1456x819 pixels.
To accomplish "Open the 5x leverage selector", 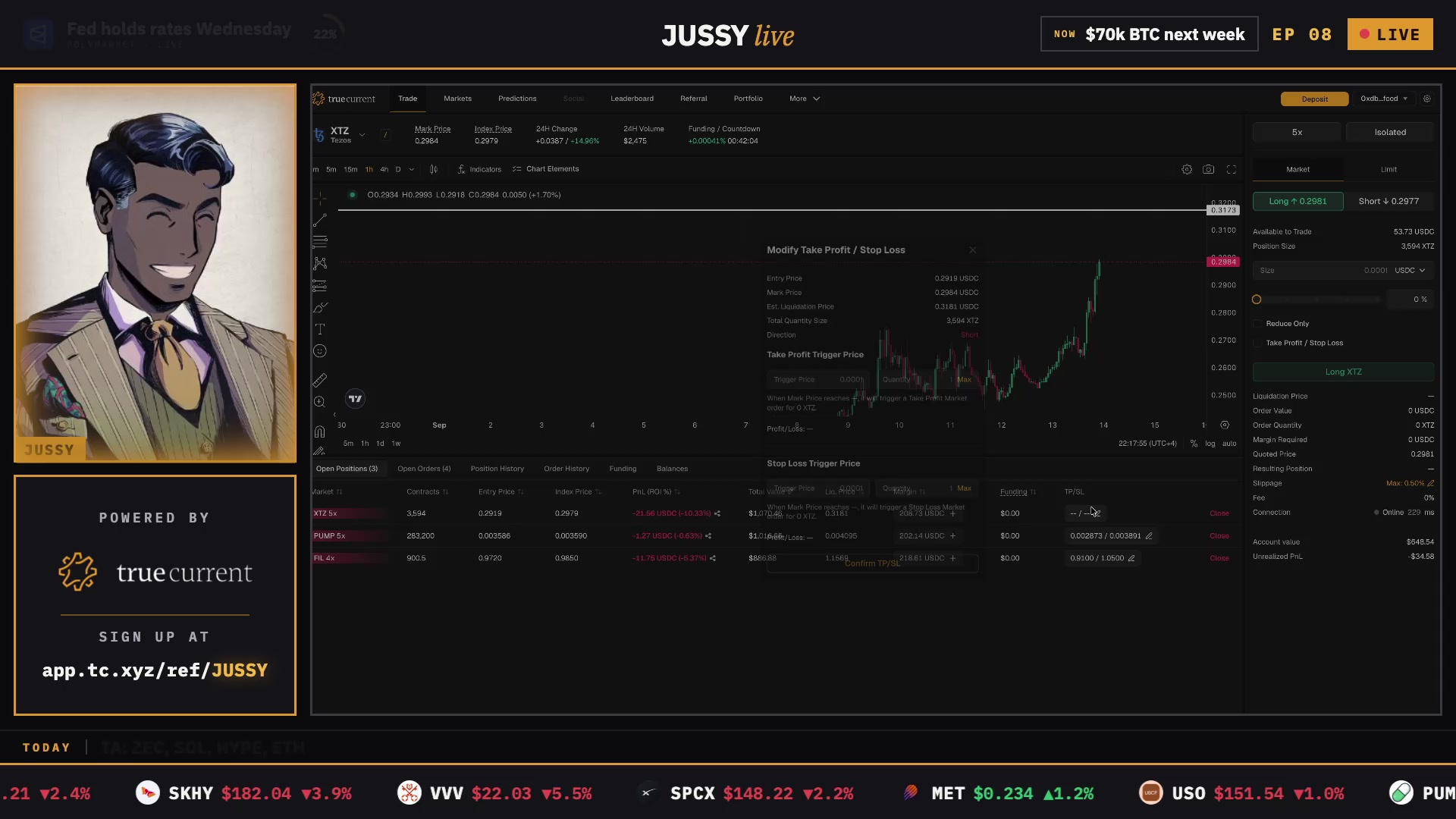I will [x=1297, y=132].
